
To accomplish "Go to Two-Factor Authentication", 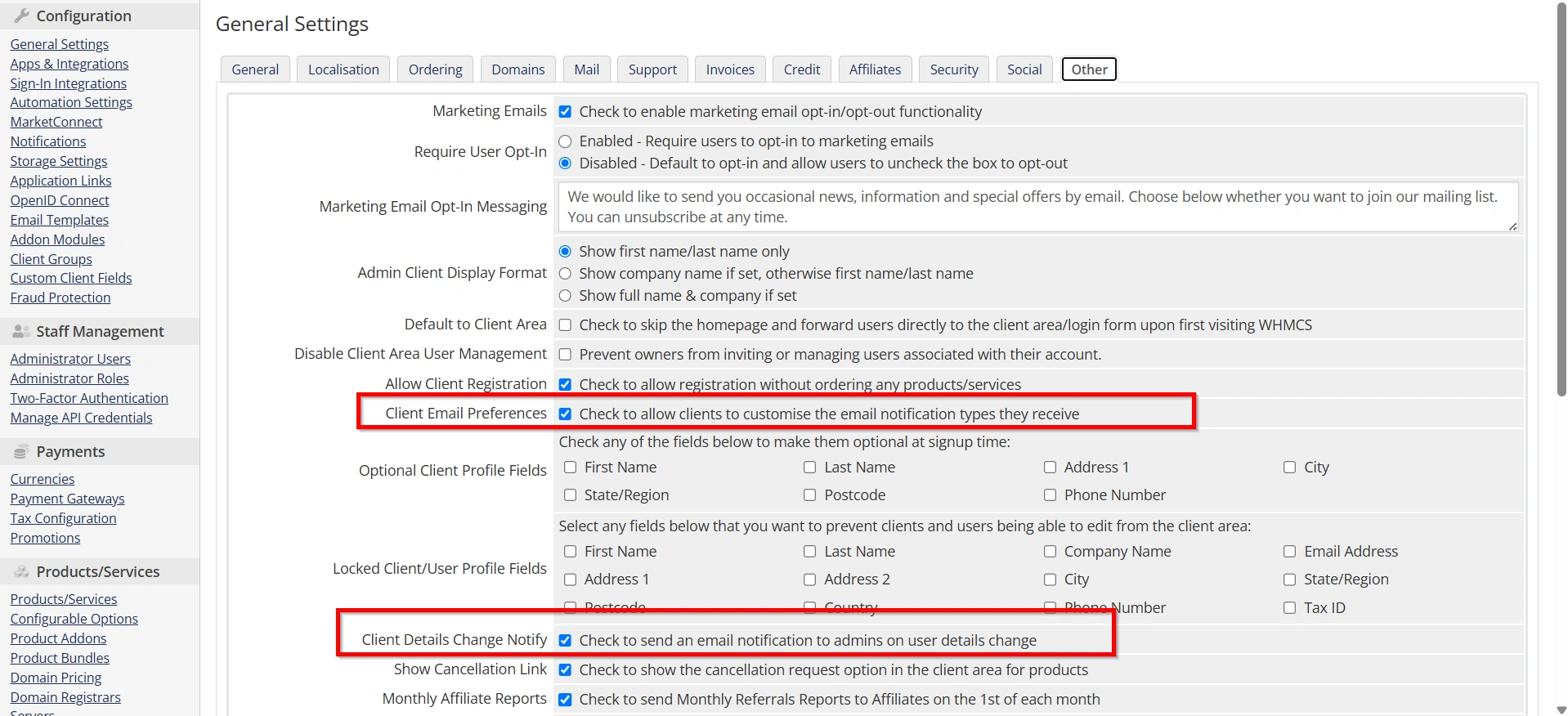I will [x=89, y=398].
